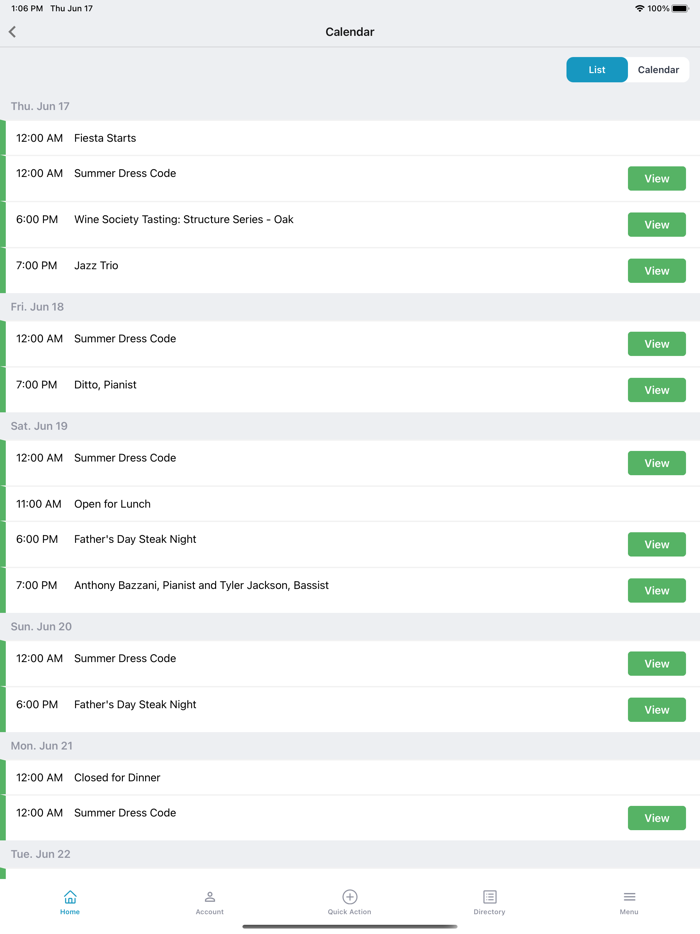View Anthony Bazzani and Tyler Jackson event

pyautogui.click(x=656, y=591)
